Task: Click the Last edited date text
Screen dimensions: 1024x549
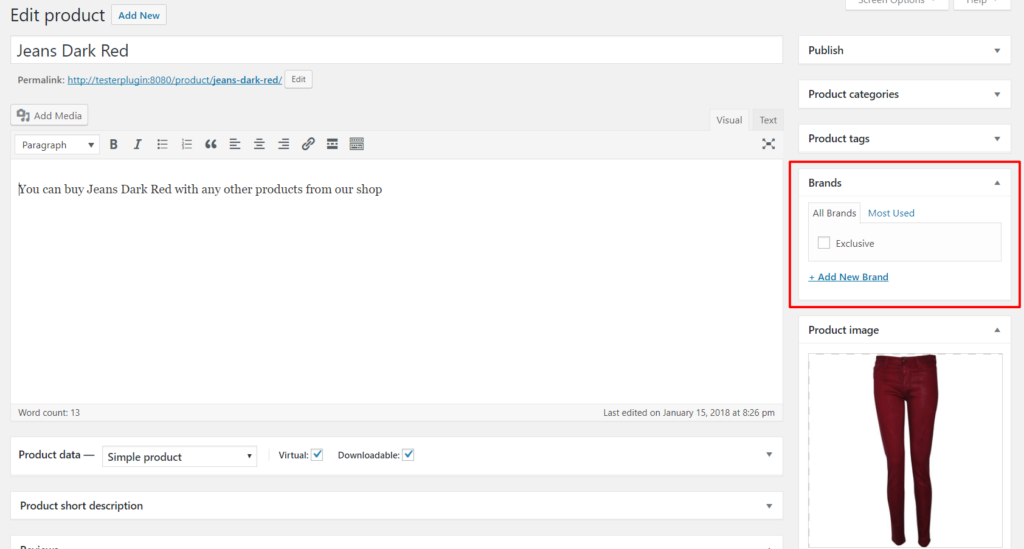Action: [x=689, y=413]
